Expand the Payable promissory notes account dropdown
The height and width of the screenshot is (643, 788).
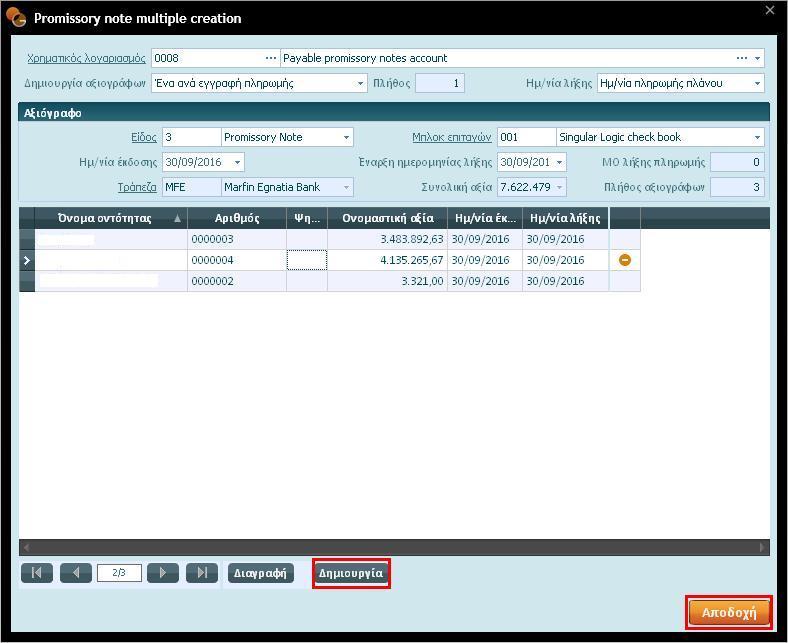(757, 58)
